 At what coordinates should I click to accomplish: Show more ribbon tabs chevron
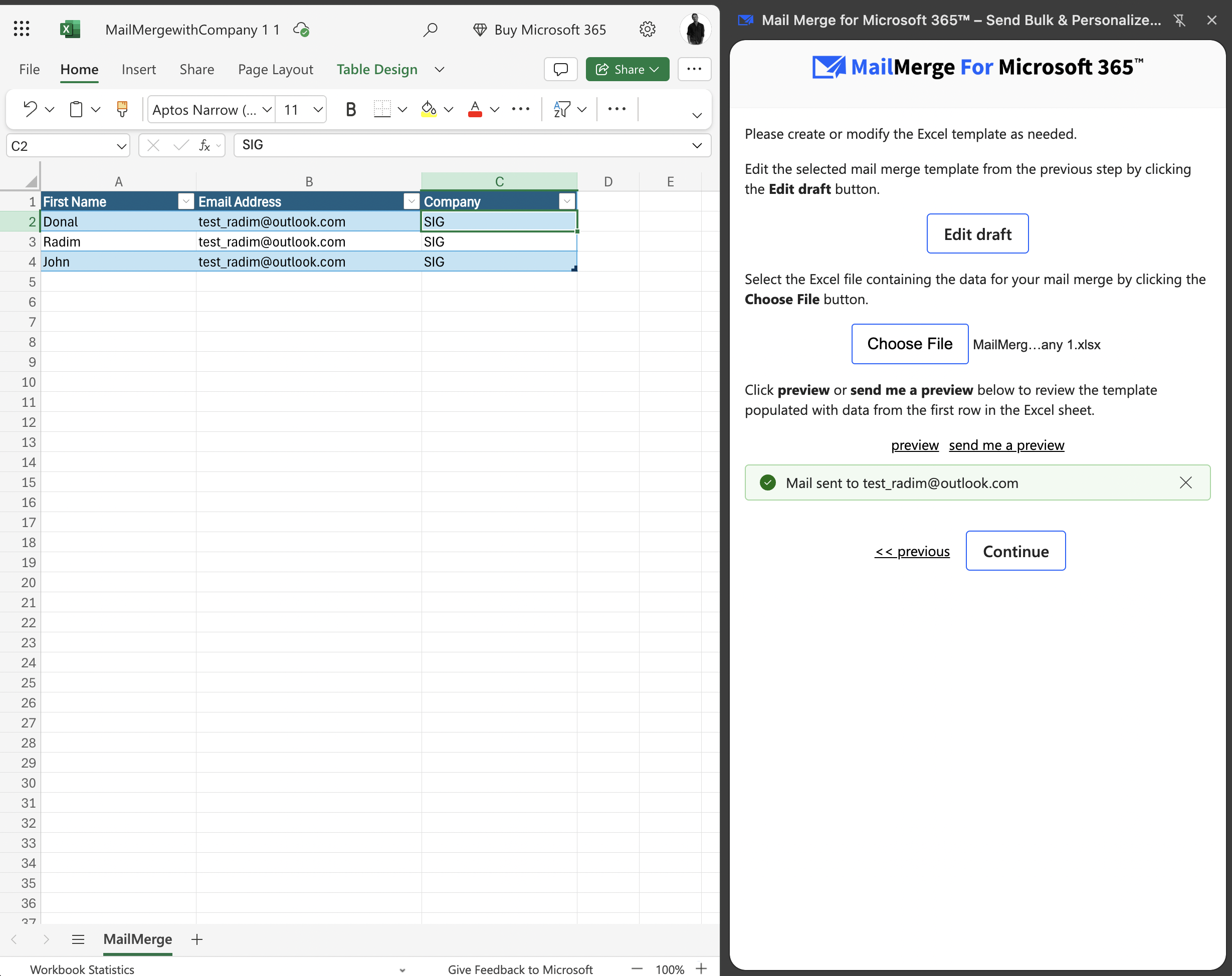coord(440,69)
